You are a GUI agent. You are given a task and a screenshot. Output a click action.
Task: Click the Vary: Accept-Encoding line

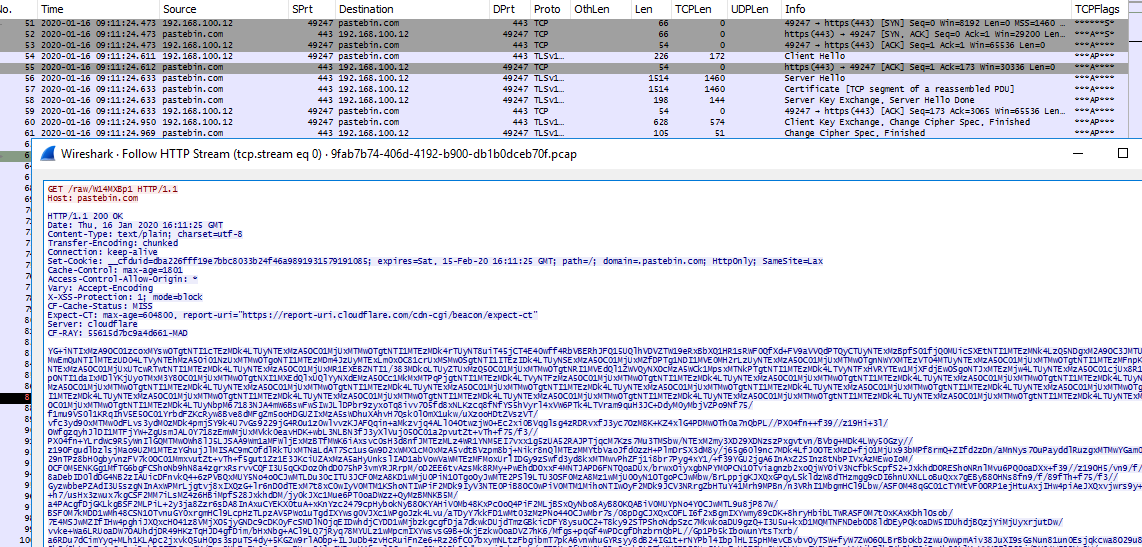coord(101,288)
